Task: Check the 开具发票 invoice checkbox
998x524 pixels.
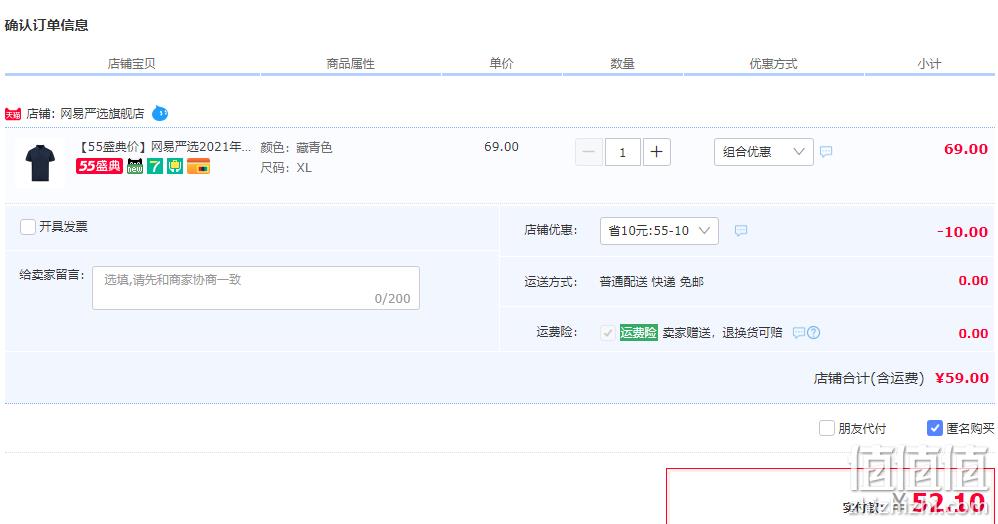Action: click(x=27, y=227)
